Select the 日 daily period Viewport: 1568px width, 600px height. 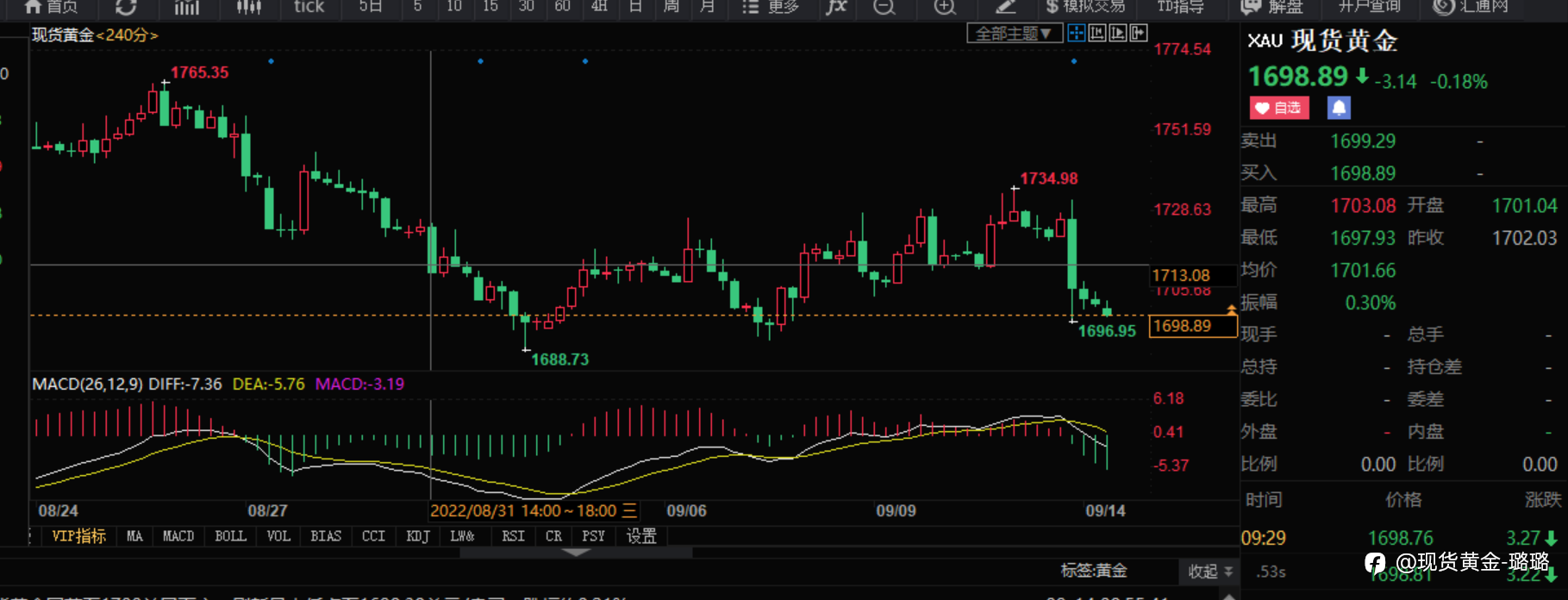coord(635,7)
